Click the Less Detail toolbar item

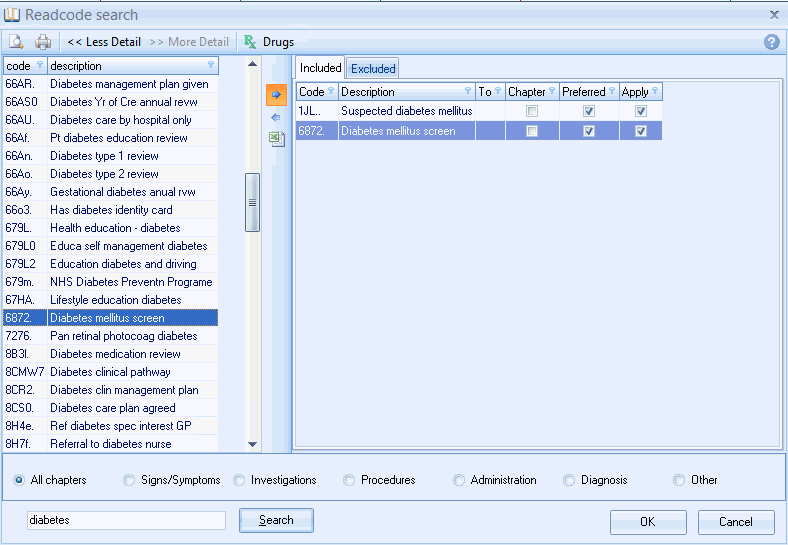point(104,42)
